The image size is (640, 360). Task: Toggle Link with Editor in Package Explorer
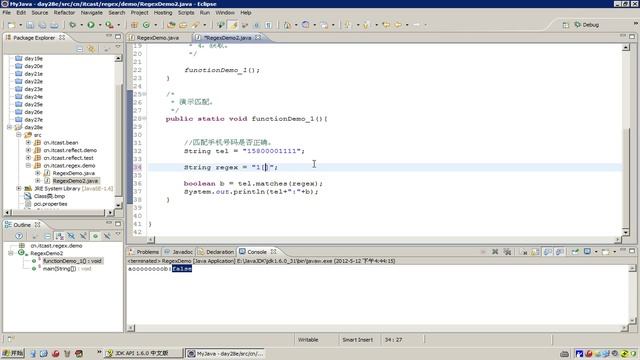coord(91,49)
